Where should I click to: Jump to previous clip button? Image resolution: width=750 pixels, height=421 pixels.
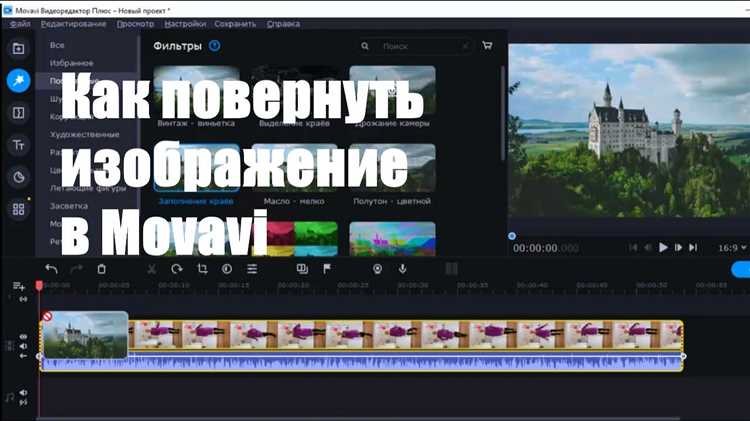(633, 247)
